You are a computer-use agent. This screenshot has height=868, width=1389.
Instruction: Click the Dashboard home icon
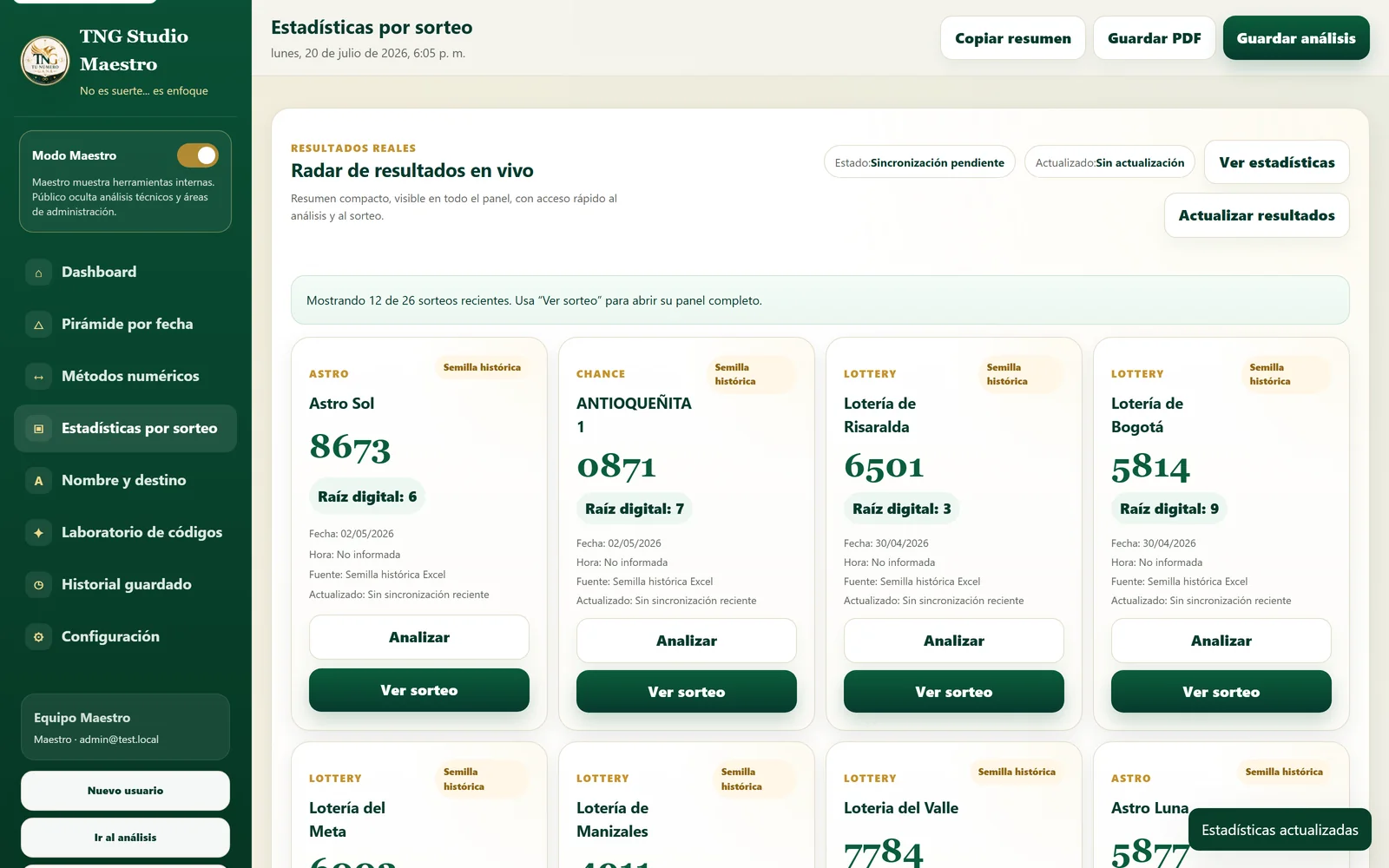(x=38, y=273)
